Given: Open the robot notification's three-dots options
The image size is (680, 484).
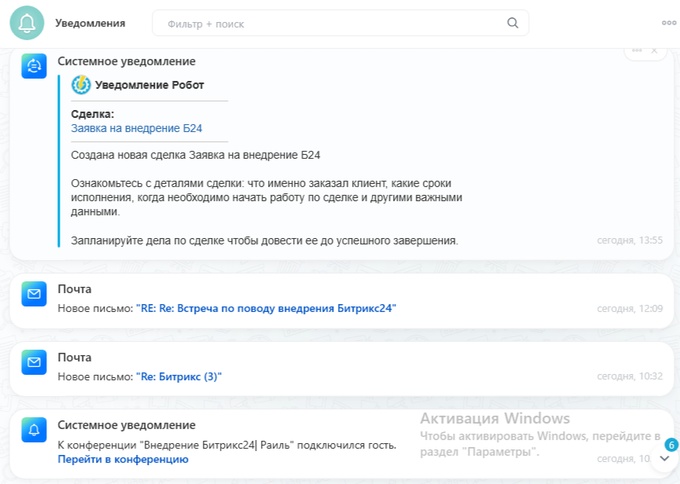Looking at the screenshot, I should pyautogui.click(x=637, y=50).
